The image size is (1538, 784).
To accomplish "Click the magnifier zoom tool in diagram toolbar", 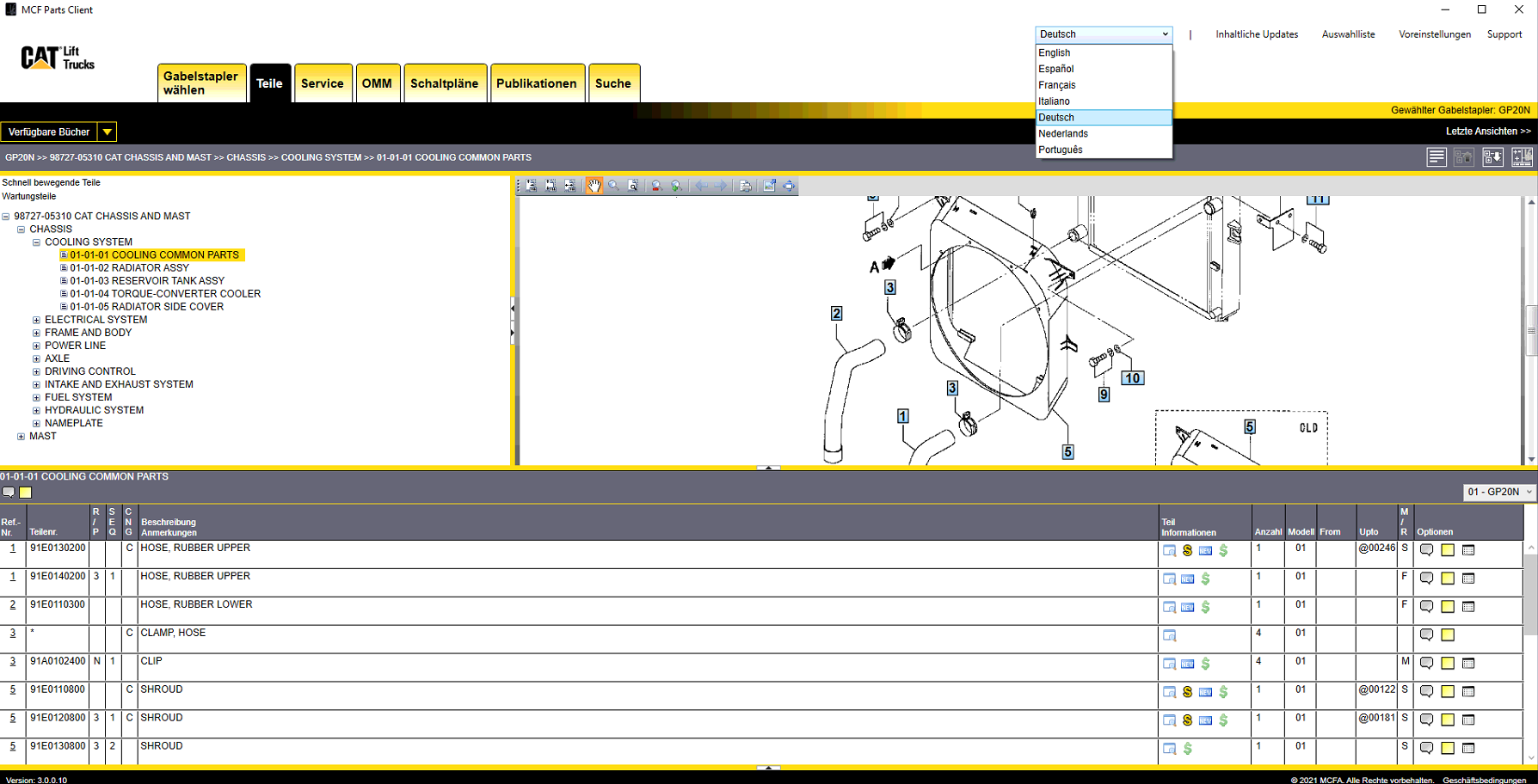I will (613, 186).
